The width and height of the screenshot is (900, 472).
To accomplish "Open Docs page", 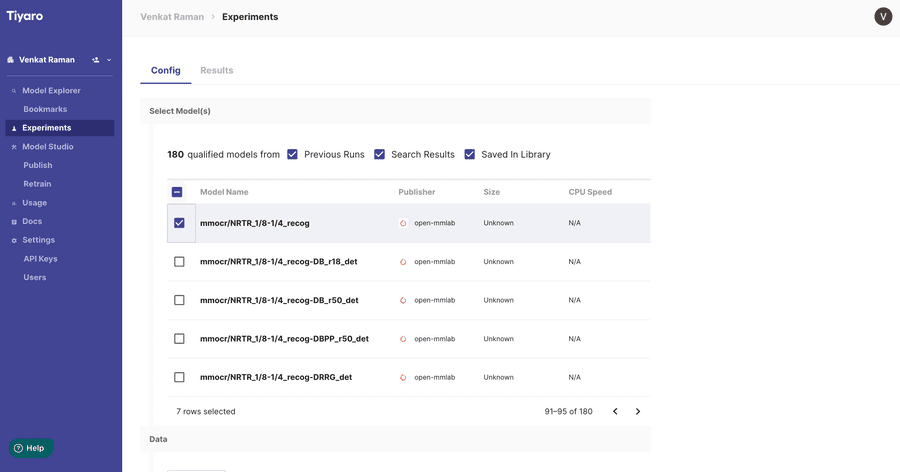I will coord(32,222).
